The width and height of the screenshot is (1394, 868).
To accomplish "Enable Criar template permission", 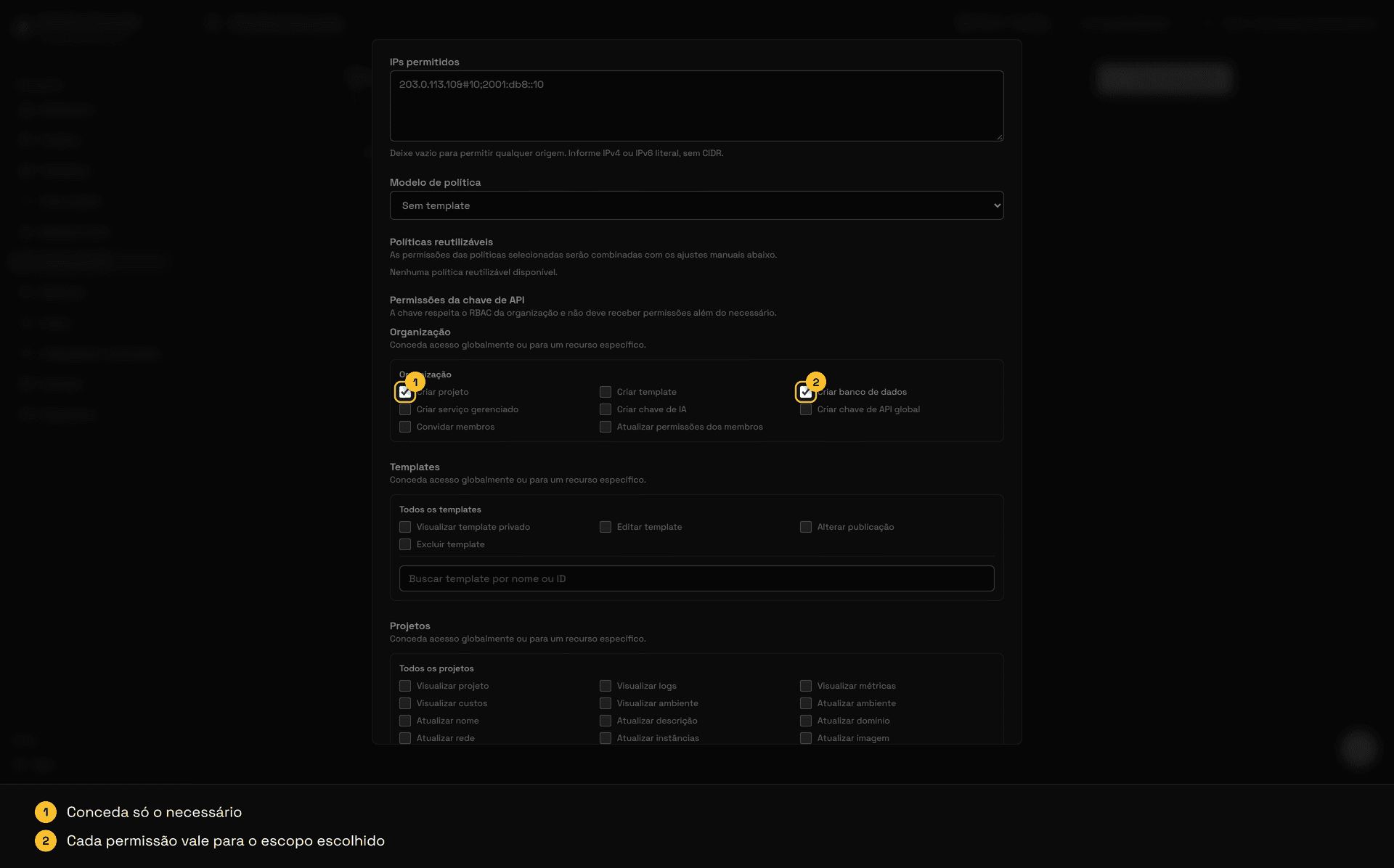I will (x=606, y=392).
